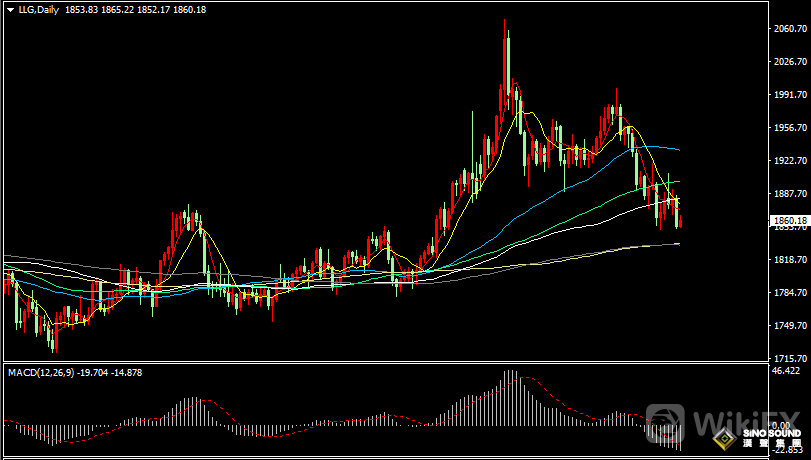This screenshot has height=460, width=811.
Task: Click the open price value 1853.83
Action: coord(82,10)
